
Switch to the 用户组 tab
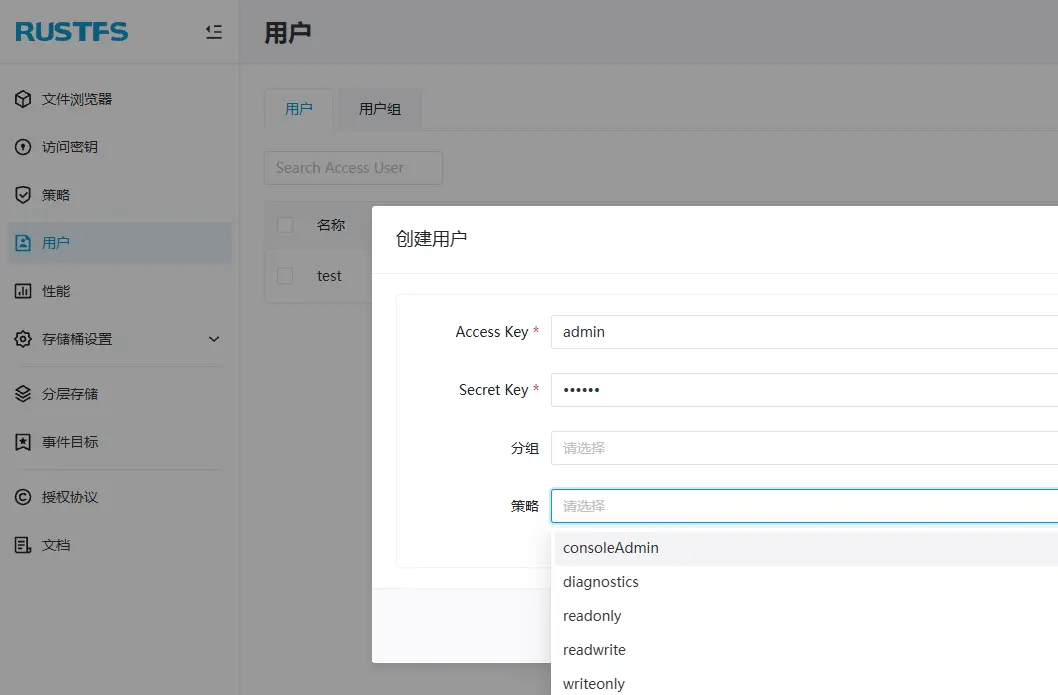coord(378,109)
